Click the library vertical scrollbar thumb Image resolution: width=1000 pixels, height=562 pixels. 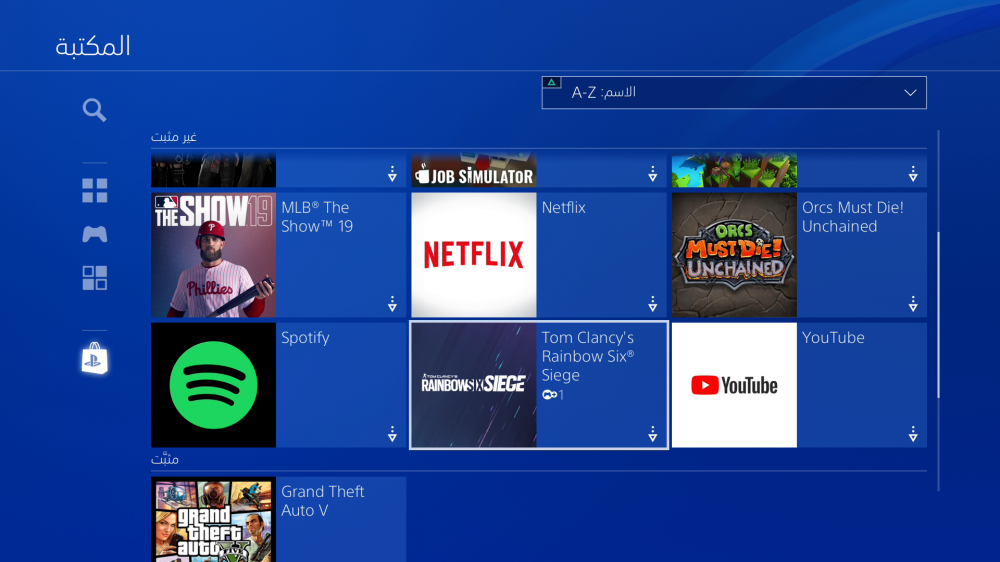coord(938,316)
